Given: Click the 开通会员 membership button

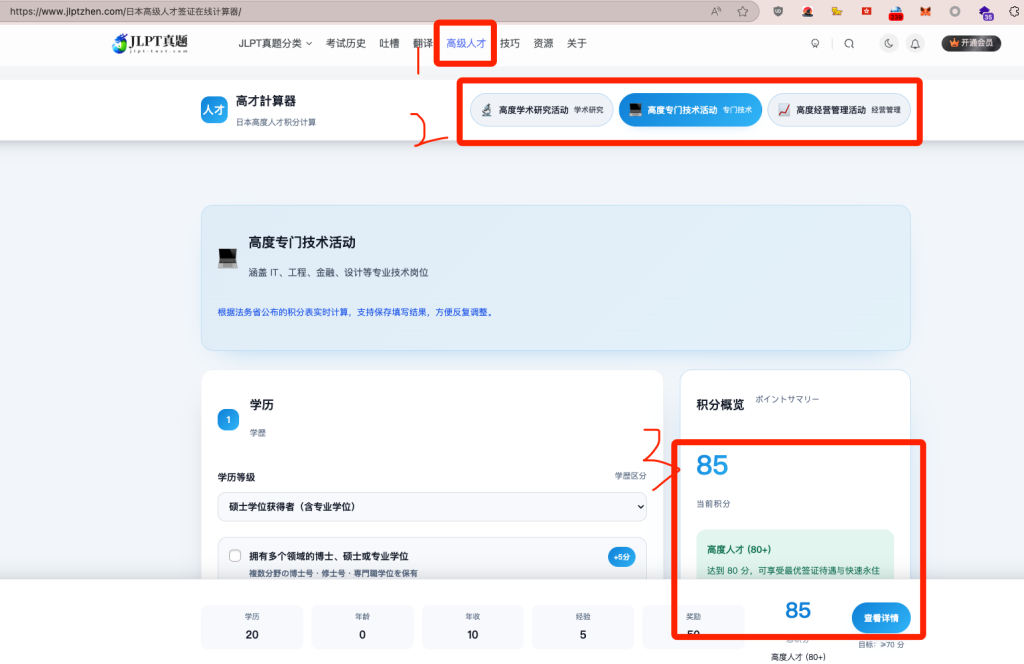Looking at the screenshot, I should pyautogui.click(x=971, y=44).
